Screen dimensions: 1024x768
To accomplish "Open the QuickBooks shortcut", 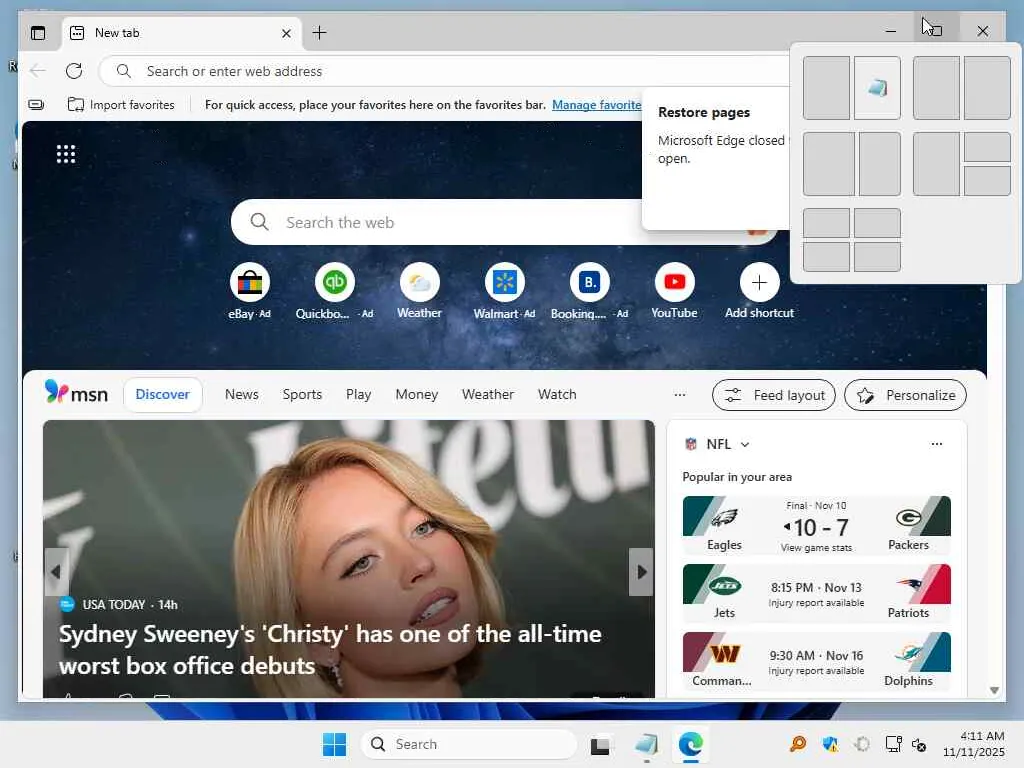I will 334,291.
